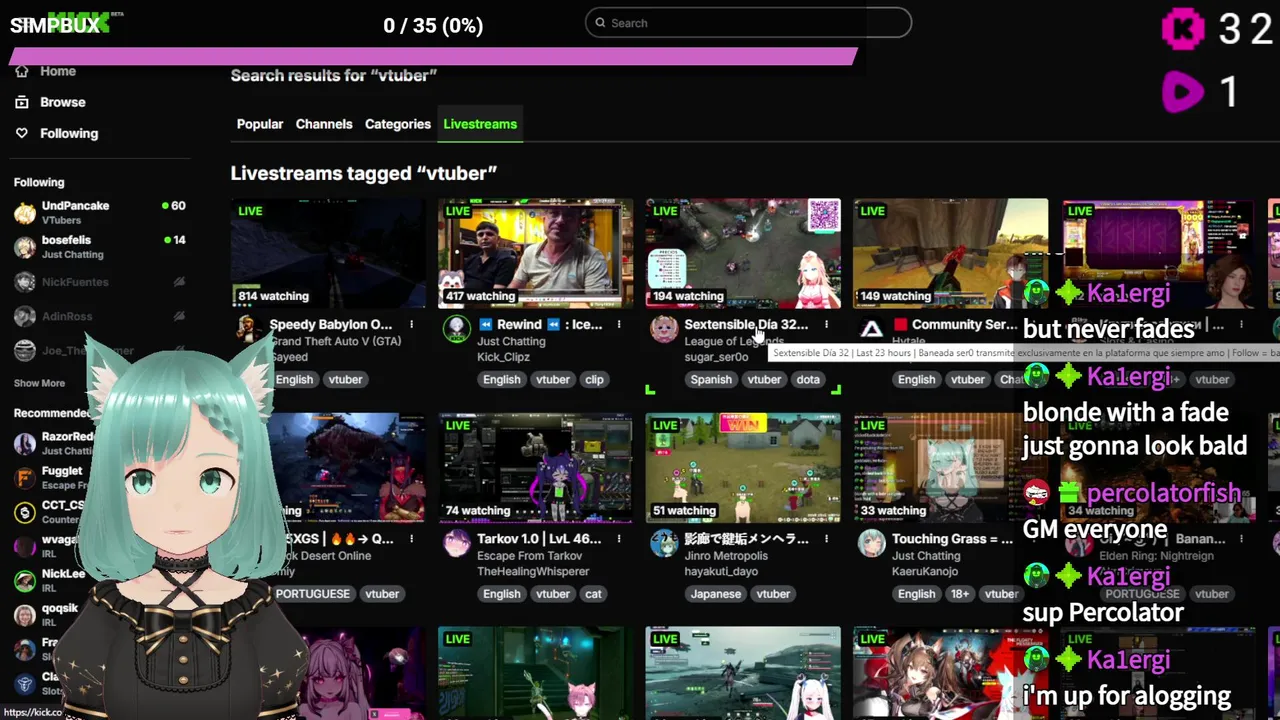This screenshot has height=720, width=1280.
Task: Click the search magnifier icon
Action: 600,23
